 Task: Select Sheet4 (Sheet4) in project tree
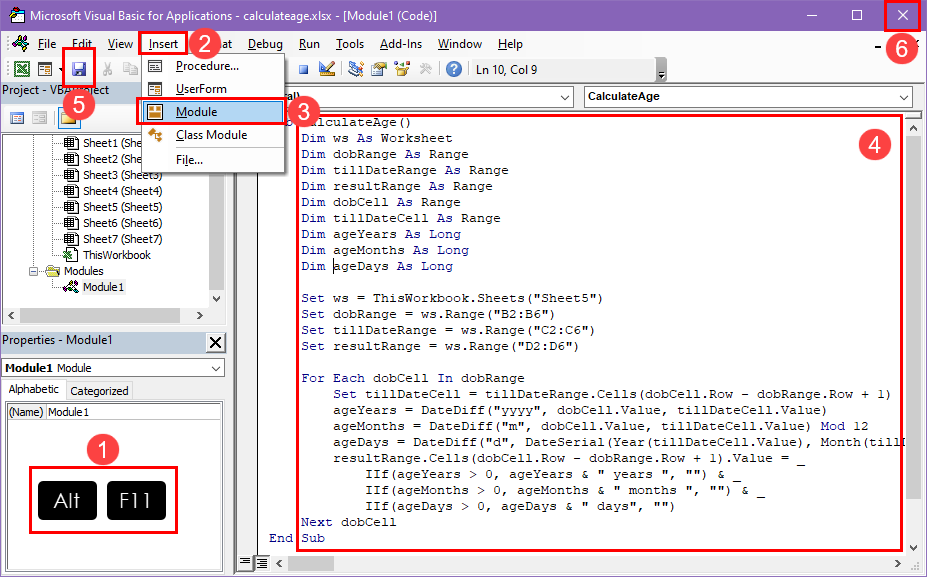pos(122,191)
